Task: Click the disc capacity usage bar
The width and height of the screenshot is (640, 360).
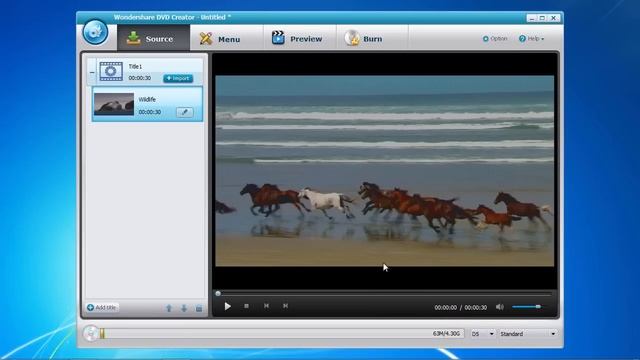Action: [282, 333]
